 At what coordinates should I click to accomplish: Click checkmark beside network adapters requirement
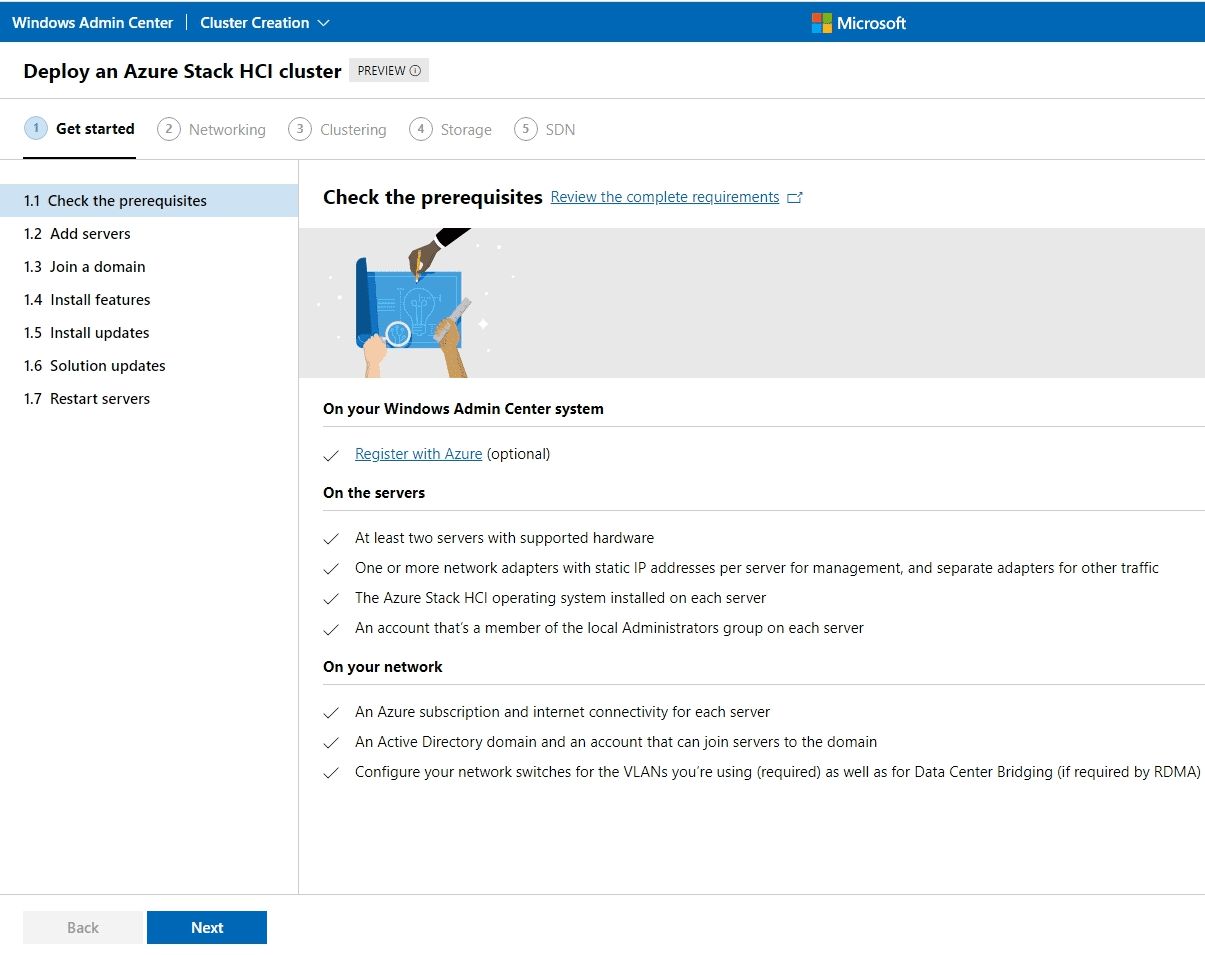coord(331,569)
